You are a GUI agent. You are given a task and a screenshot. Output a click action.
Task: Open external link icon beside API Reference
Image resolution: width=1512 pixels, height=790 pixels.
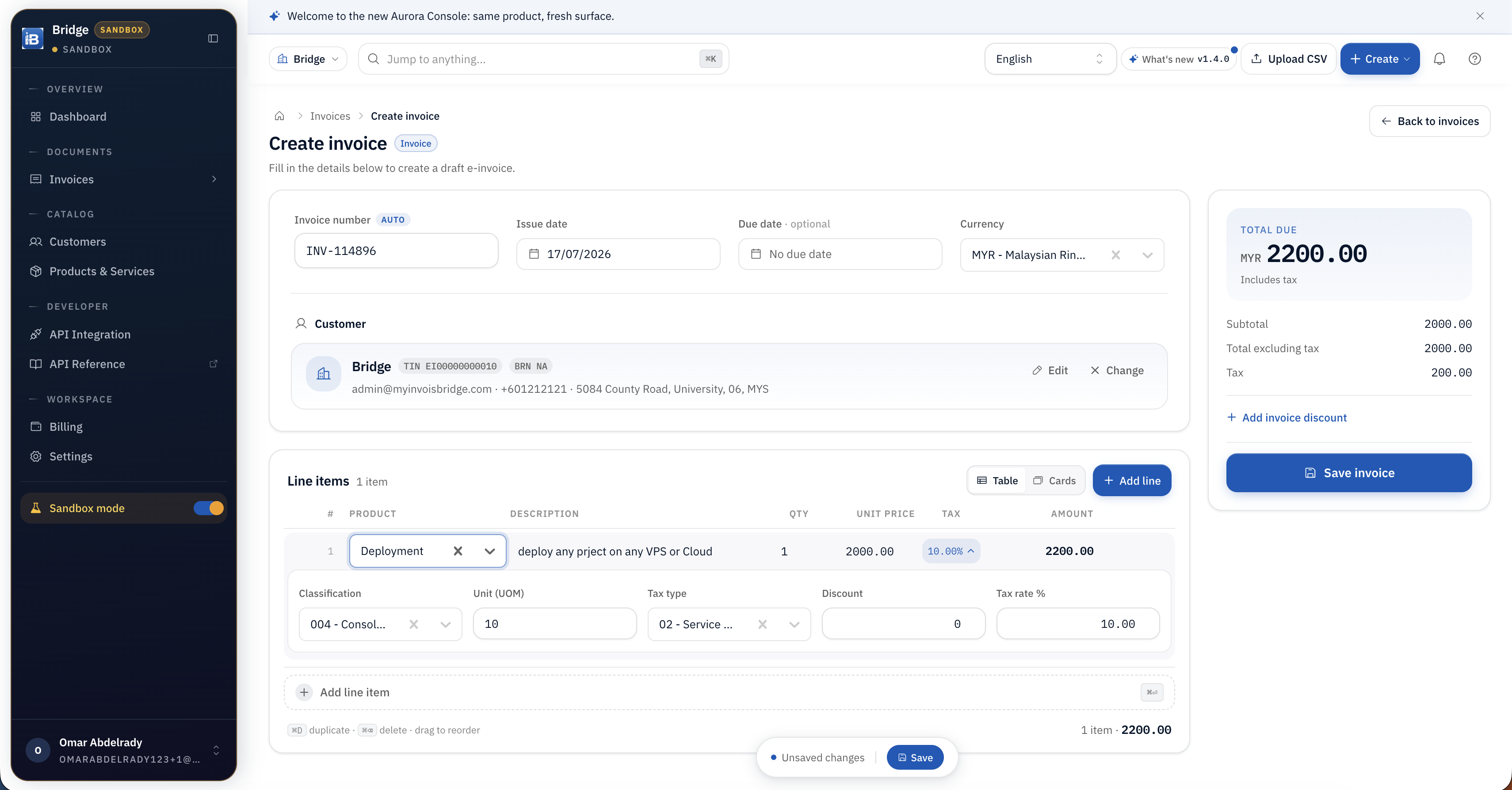214,364
